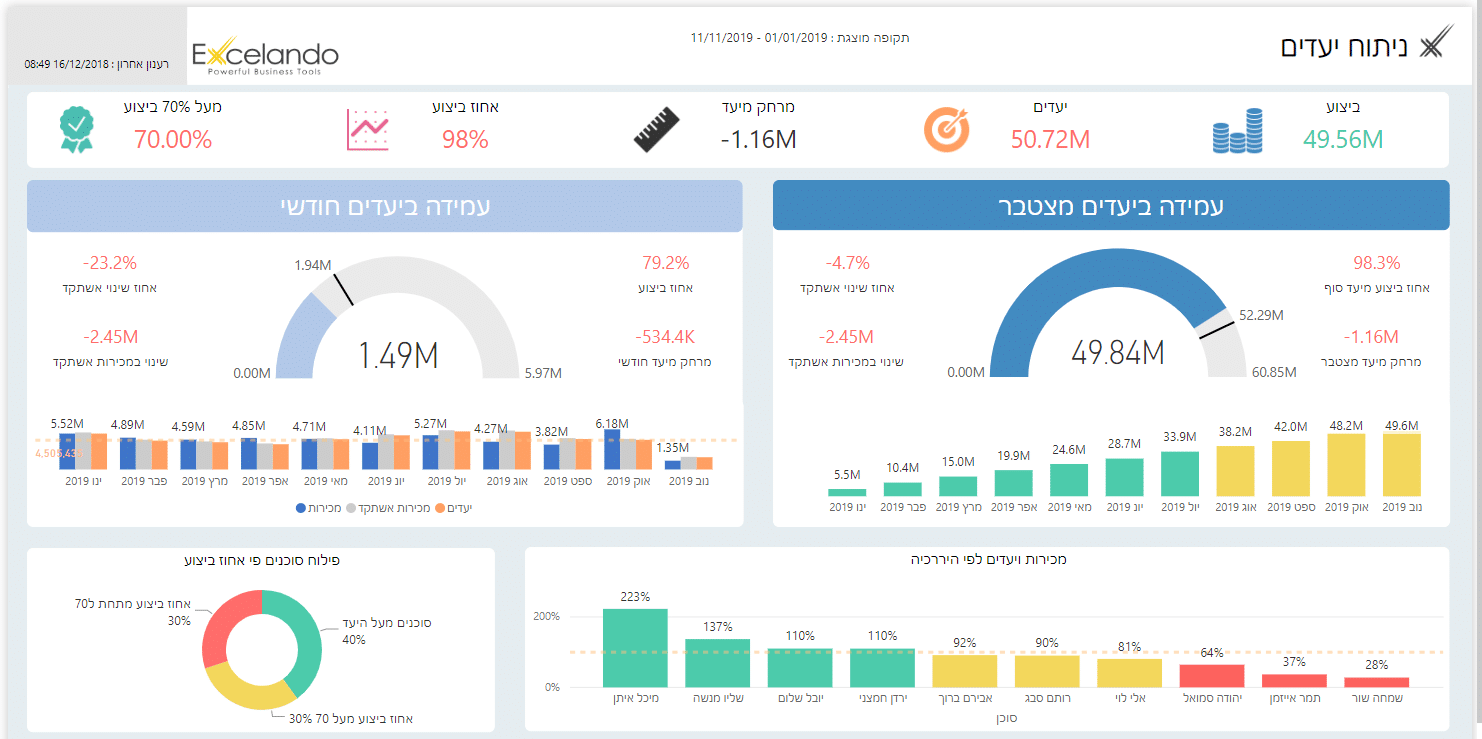This screenshot has width=1482, height=739.
Task: Click the crossed-lines logo next to ניתוח יעדים
Action: [x=1434, y=45]
